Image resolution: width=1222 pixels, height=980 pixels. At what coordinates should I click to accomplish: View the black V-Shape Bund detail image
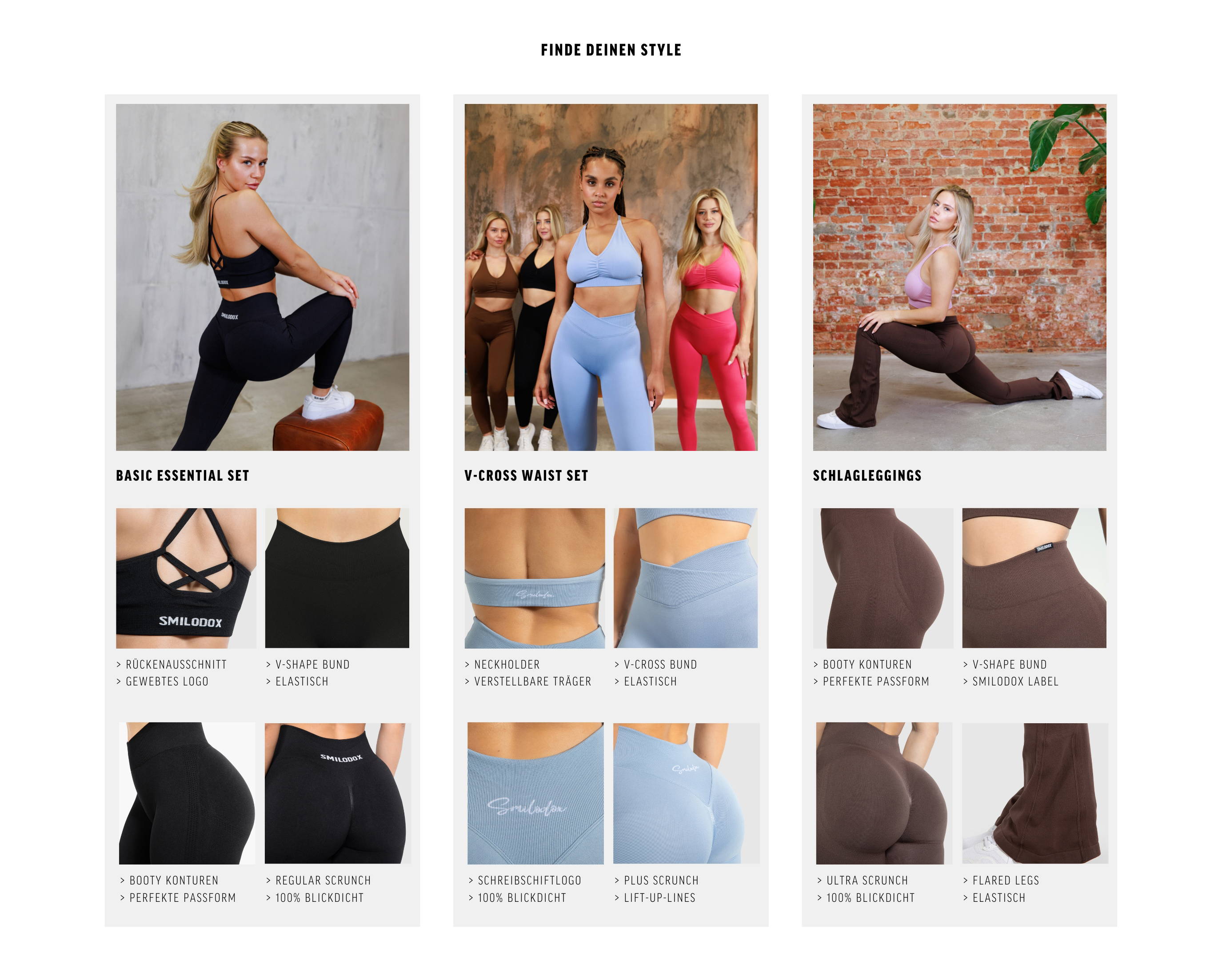click(337, 578)
